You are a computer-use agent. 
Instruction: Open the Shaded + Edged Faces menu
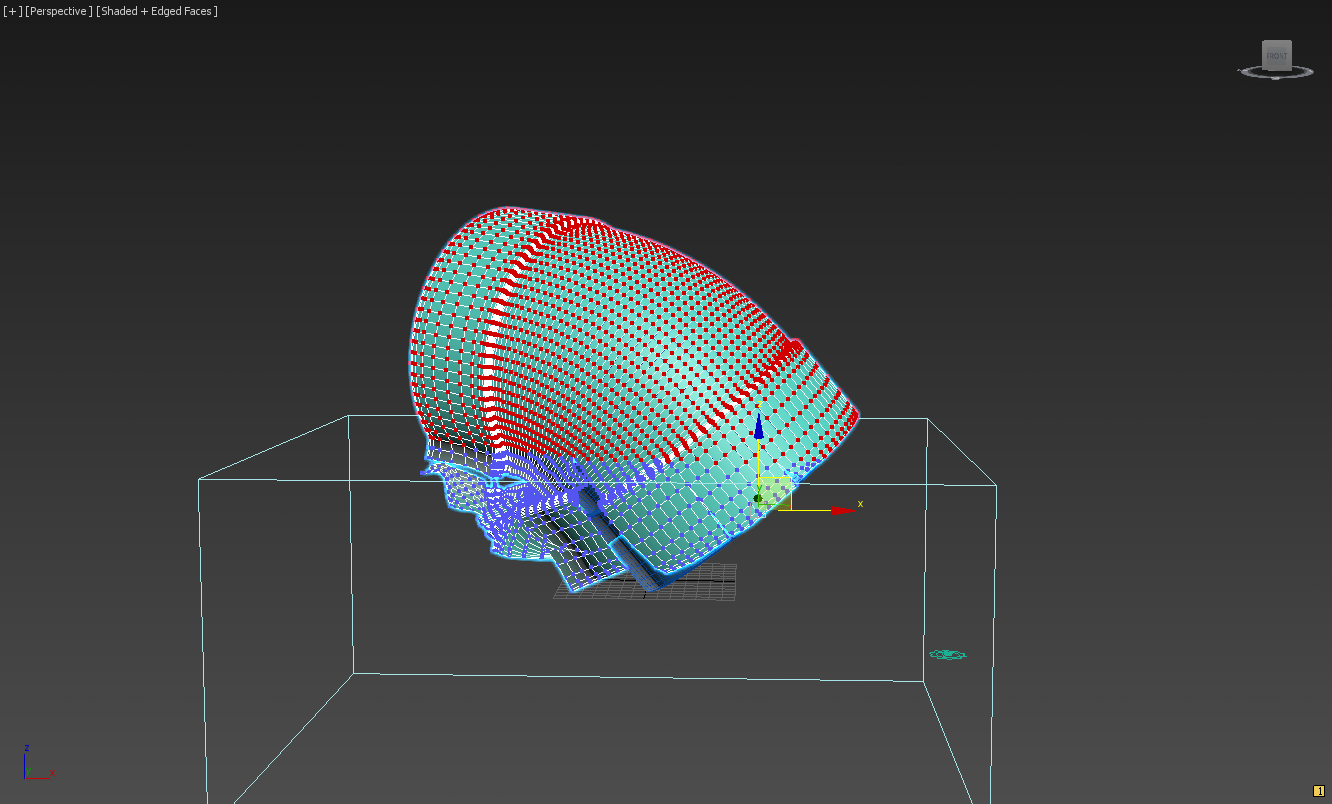[157, 11]
